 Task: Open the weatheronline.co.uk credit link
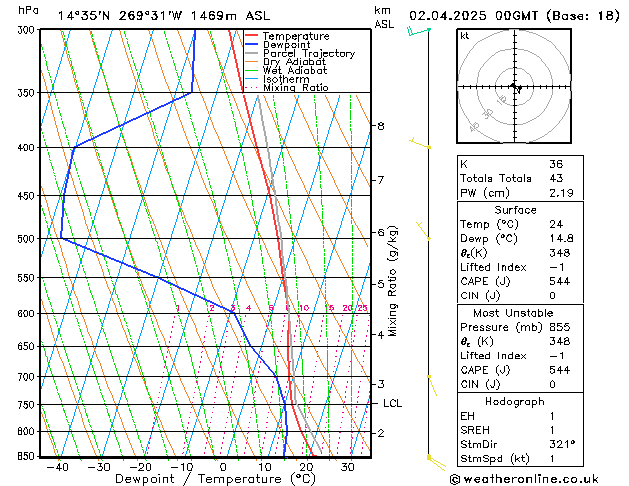[x=524, y=479]
